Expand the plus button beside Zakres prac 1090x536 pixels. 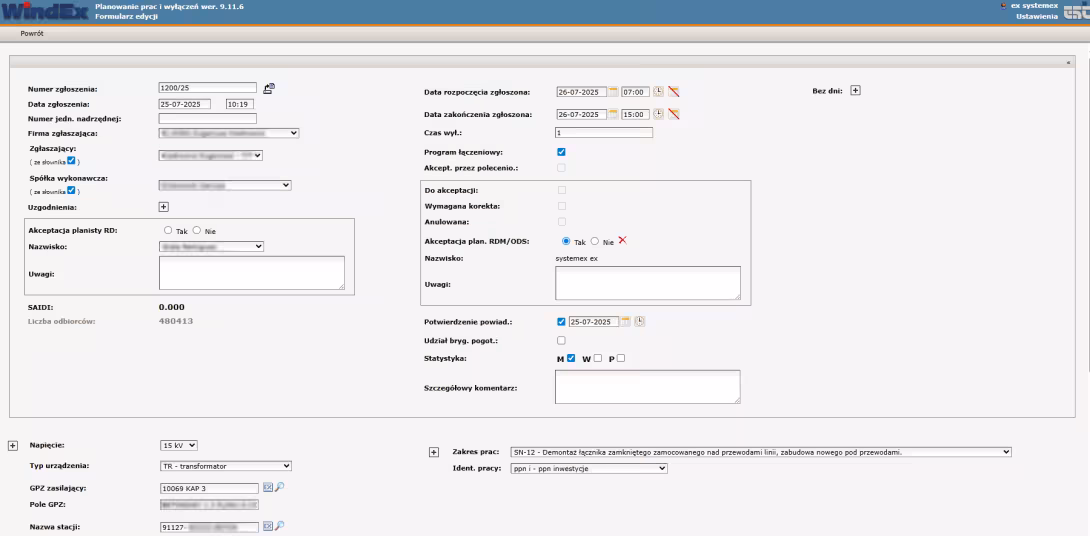tap(434, 452)
